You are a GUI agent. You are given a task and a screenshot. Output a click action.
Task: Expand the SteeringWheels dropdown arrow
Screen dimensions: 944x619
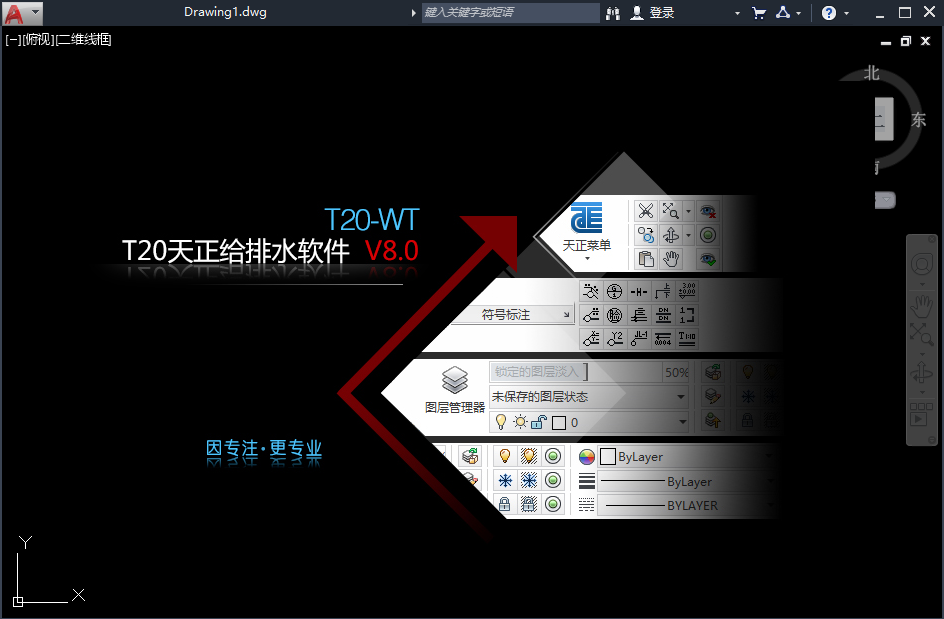coord(922,284)
